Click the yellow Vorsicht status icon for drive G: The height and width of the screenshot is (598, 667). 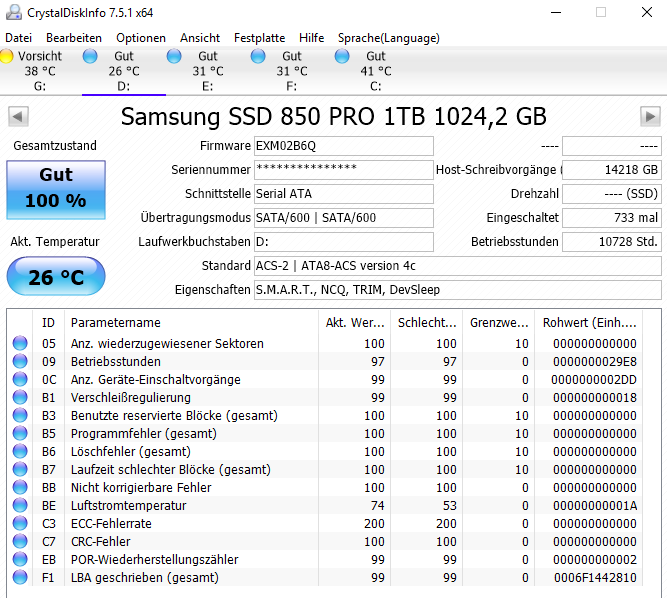click(x=6, y=56)
